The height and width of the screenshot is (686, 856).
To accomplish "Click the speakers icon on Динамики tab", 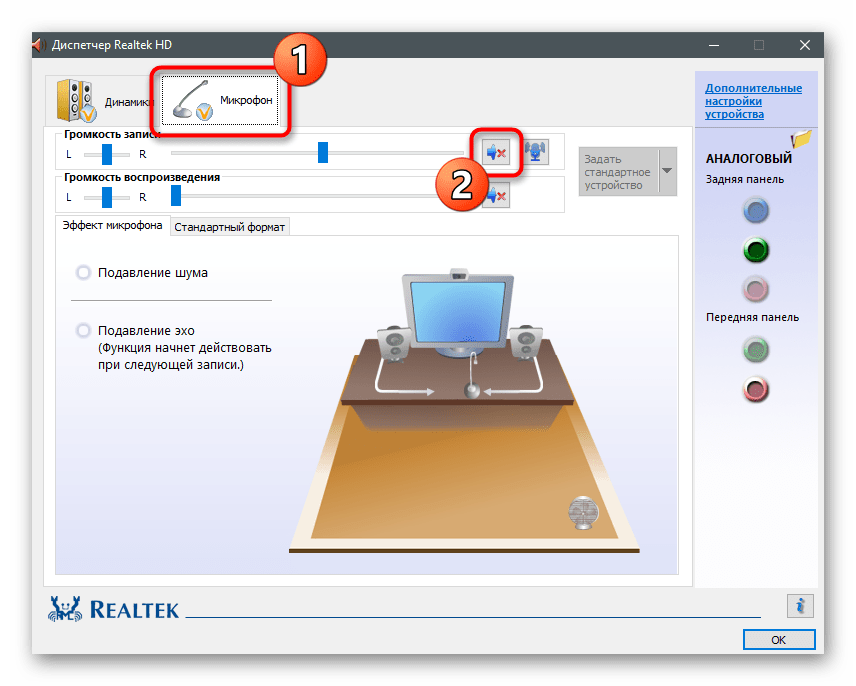I will (x=76, y=100).
